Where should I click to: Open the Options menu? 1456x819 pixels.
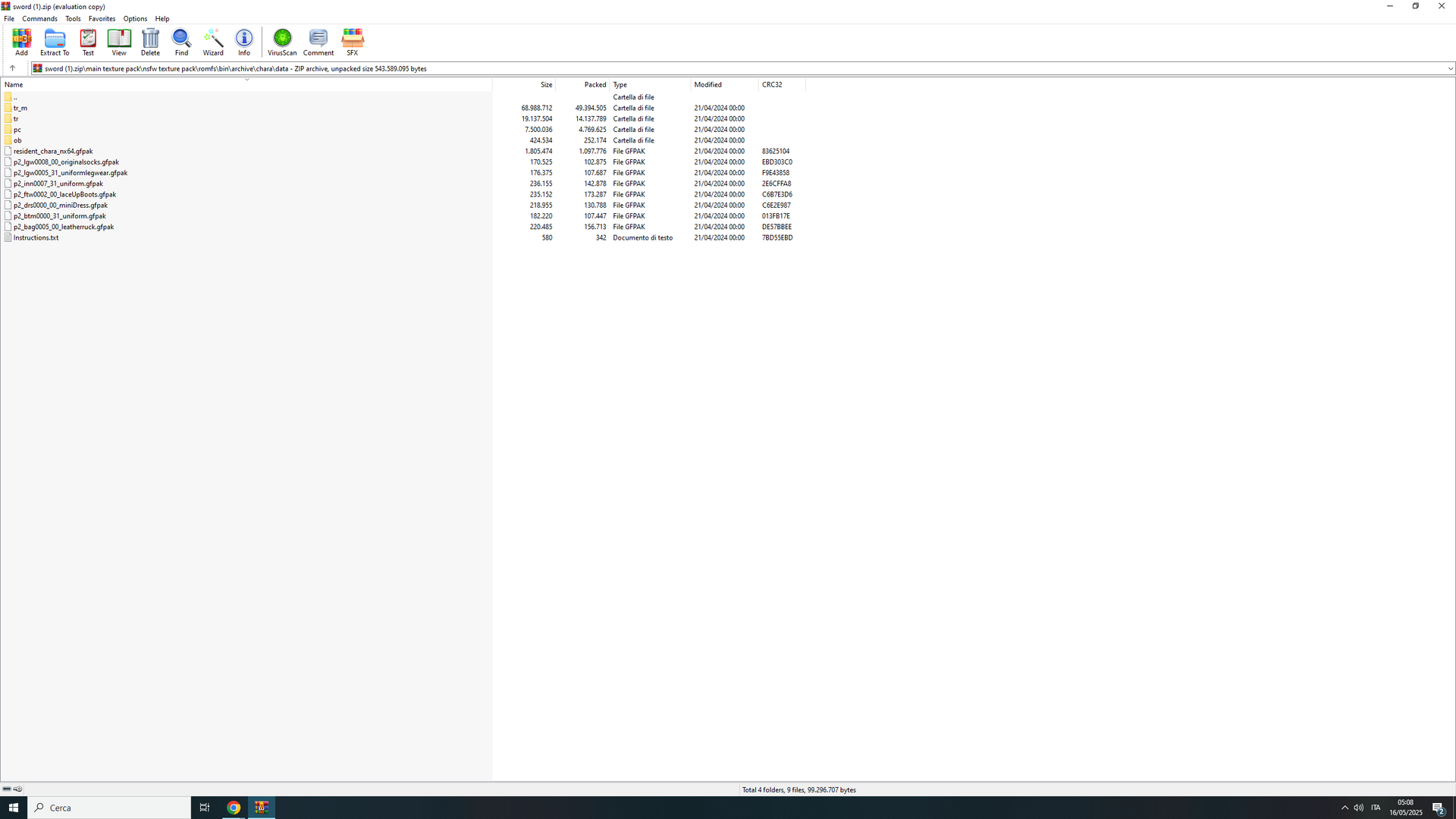[x=135, y=19]
